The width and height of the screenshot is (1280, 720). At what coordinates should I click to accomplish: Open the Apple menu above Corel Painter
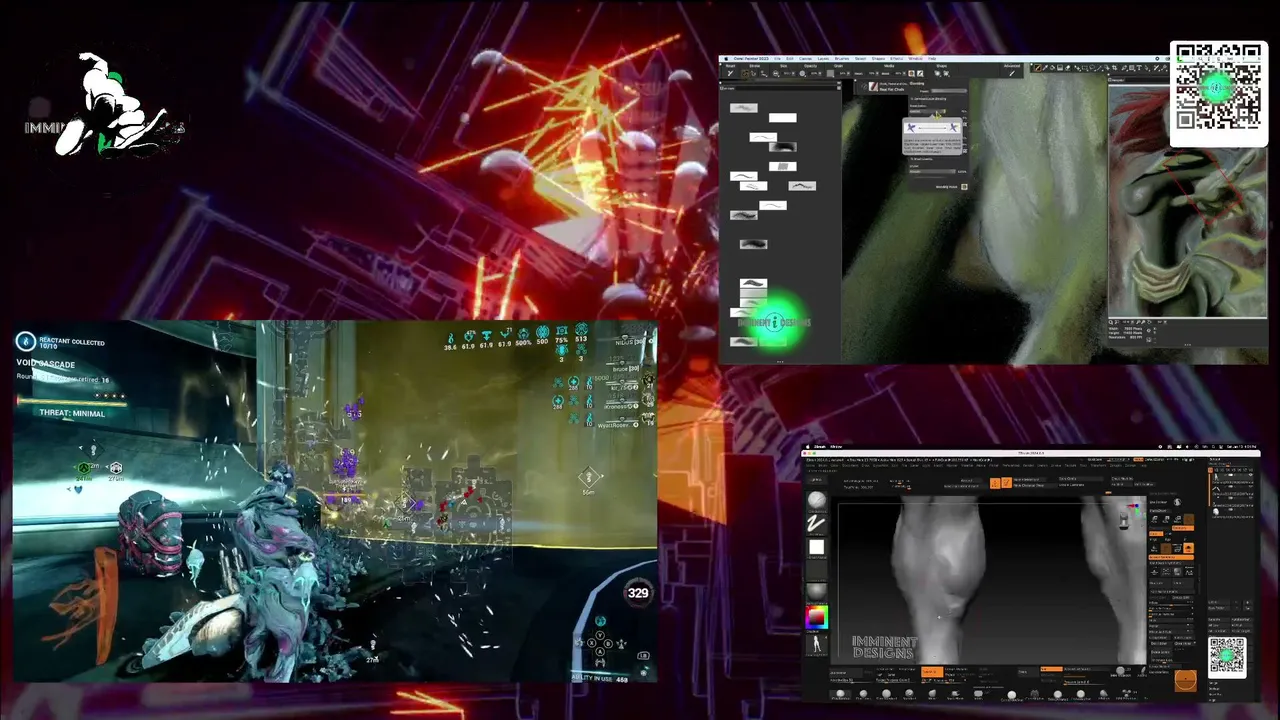pyautogui.click(x=727, y=59)
